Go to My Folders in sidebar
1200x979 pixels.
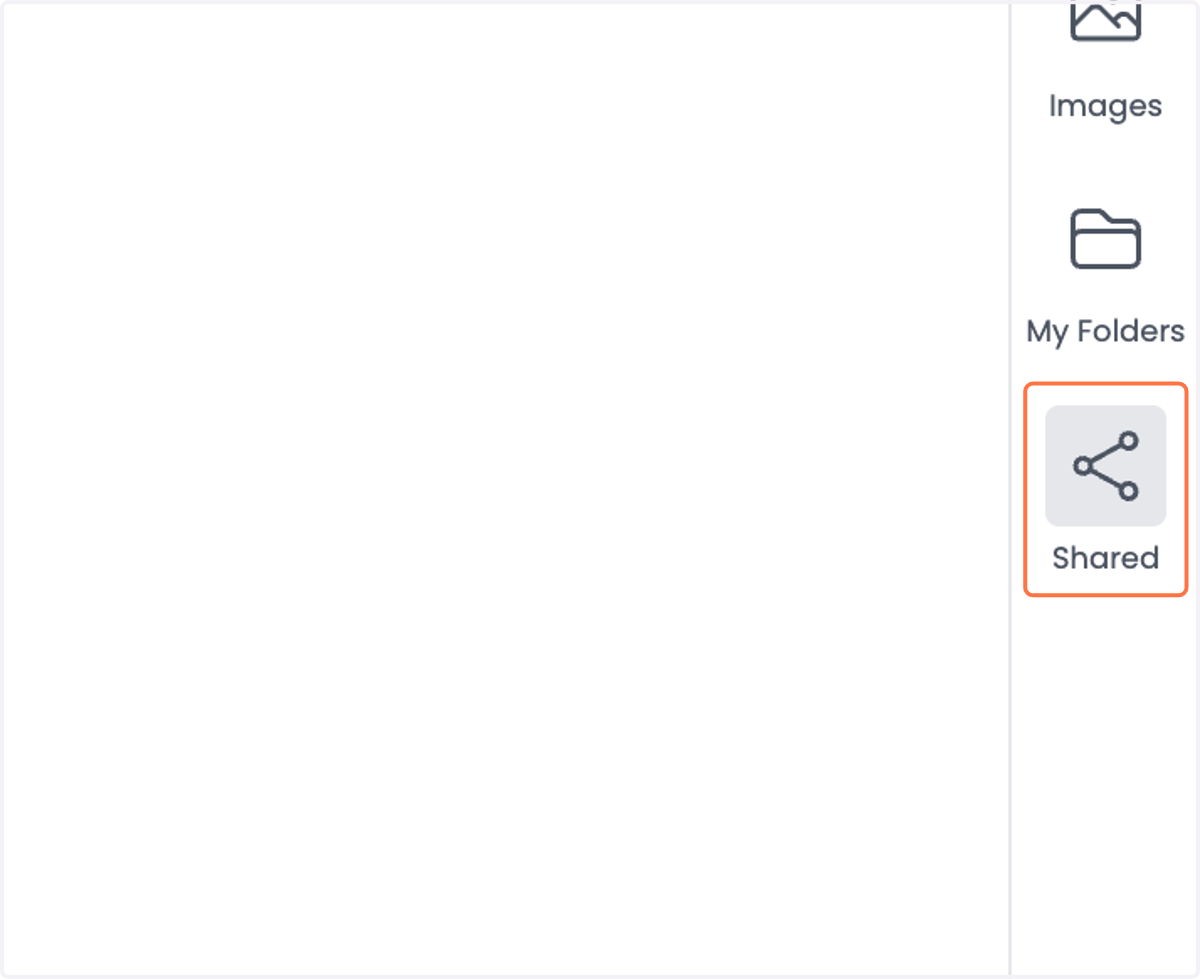pos(1105,275)
